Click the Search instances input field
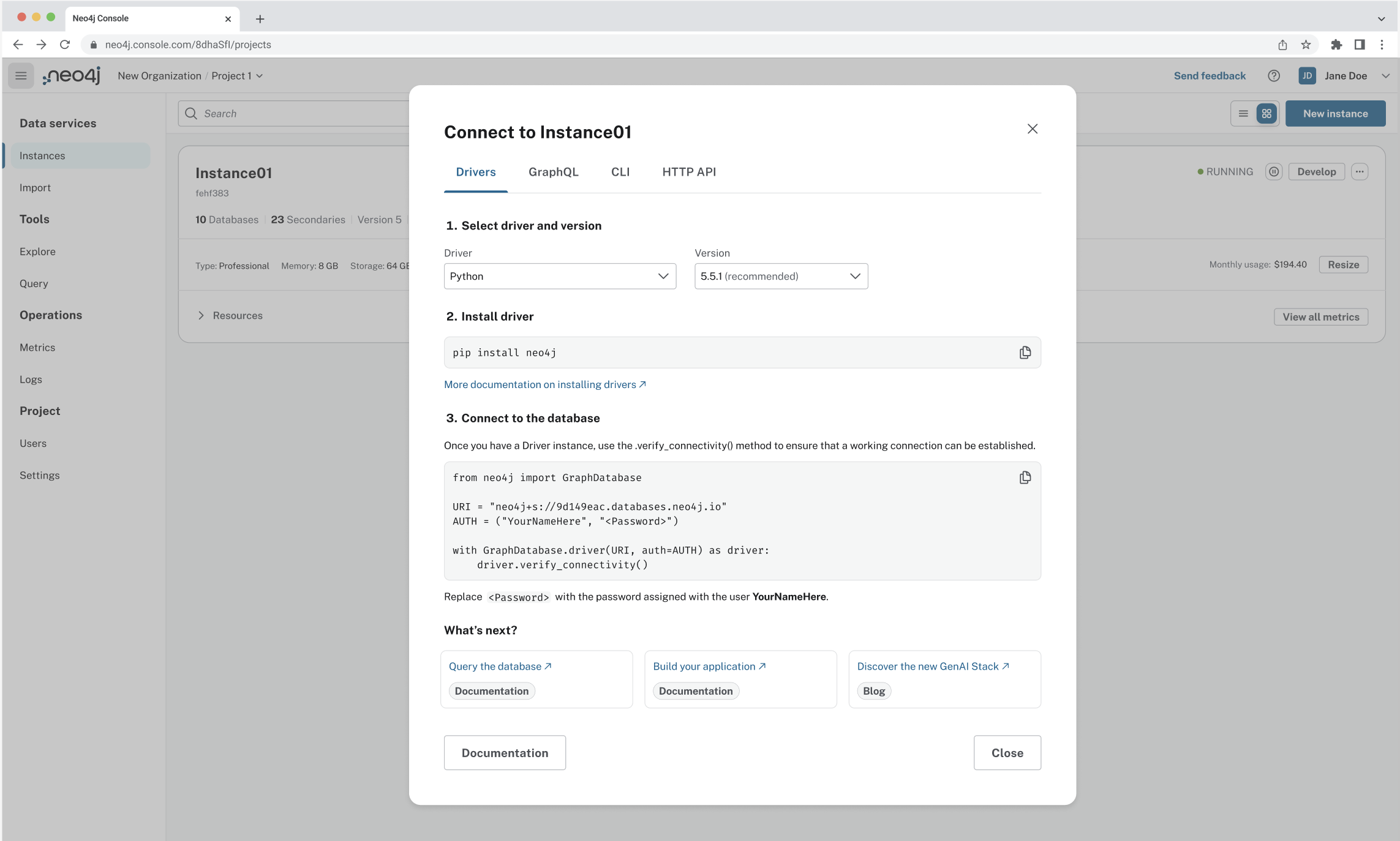This screenshot has width=1400, height=841. tap(294, 114)
